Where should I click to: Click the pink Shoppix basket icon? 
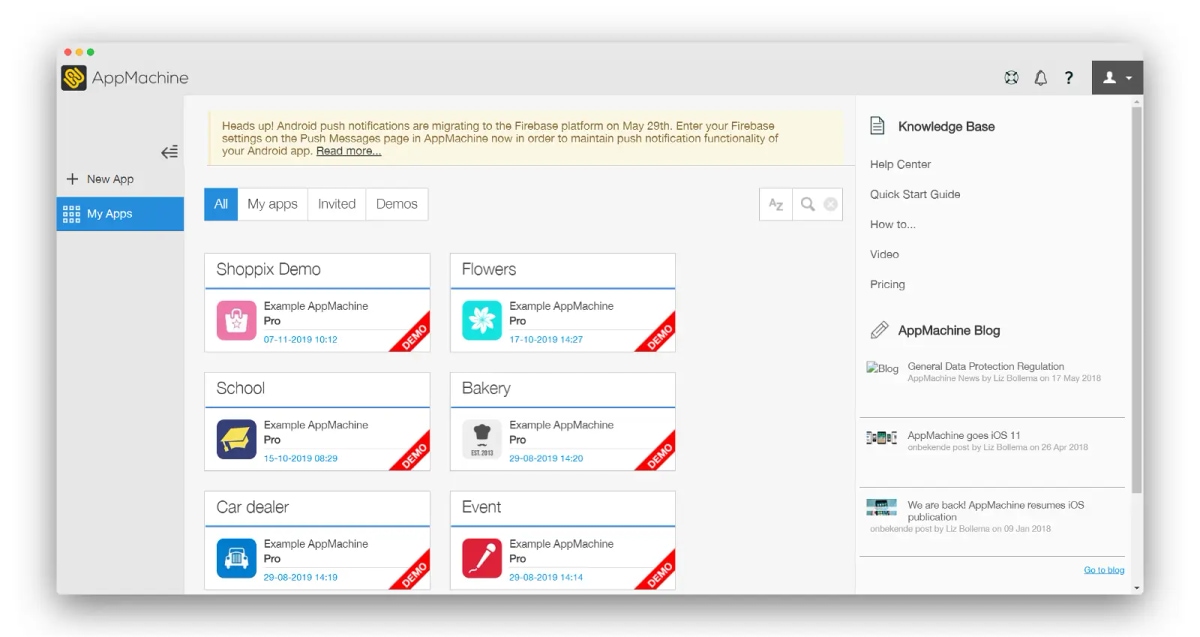(237, 320)
